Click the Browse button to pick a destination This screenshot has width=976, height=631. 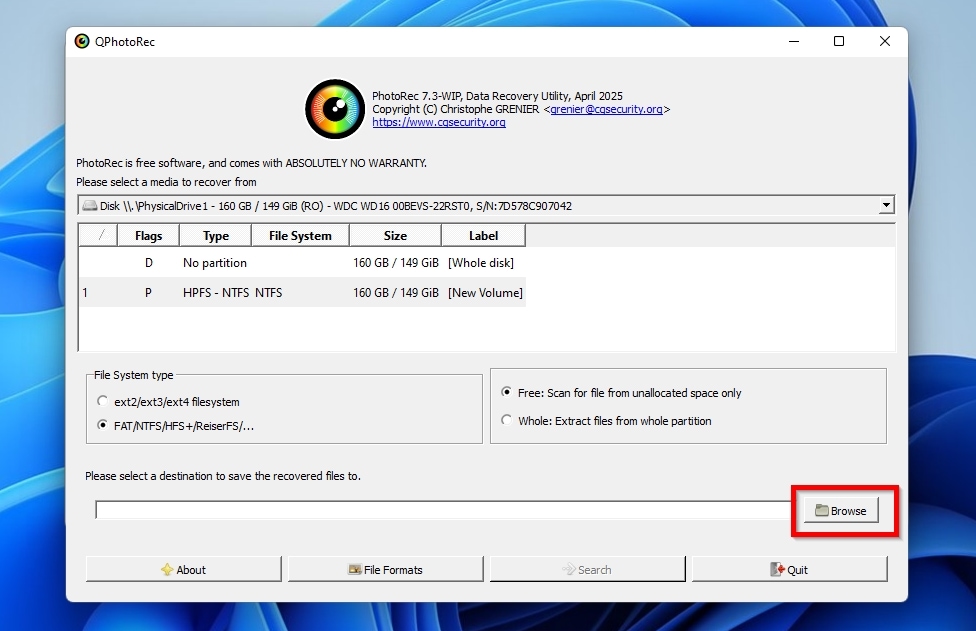(840, 510)
